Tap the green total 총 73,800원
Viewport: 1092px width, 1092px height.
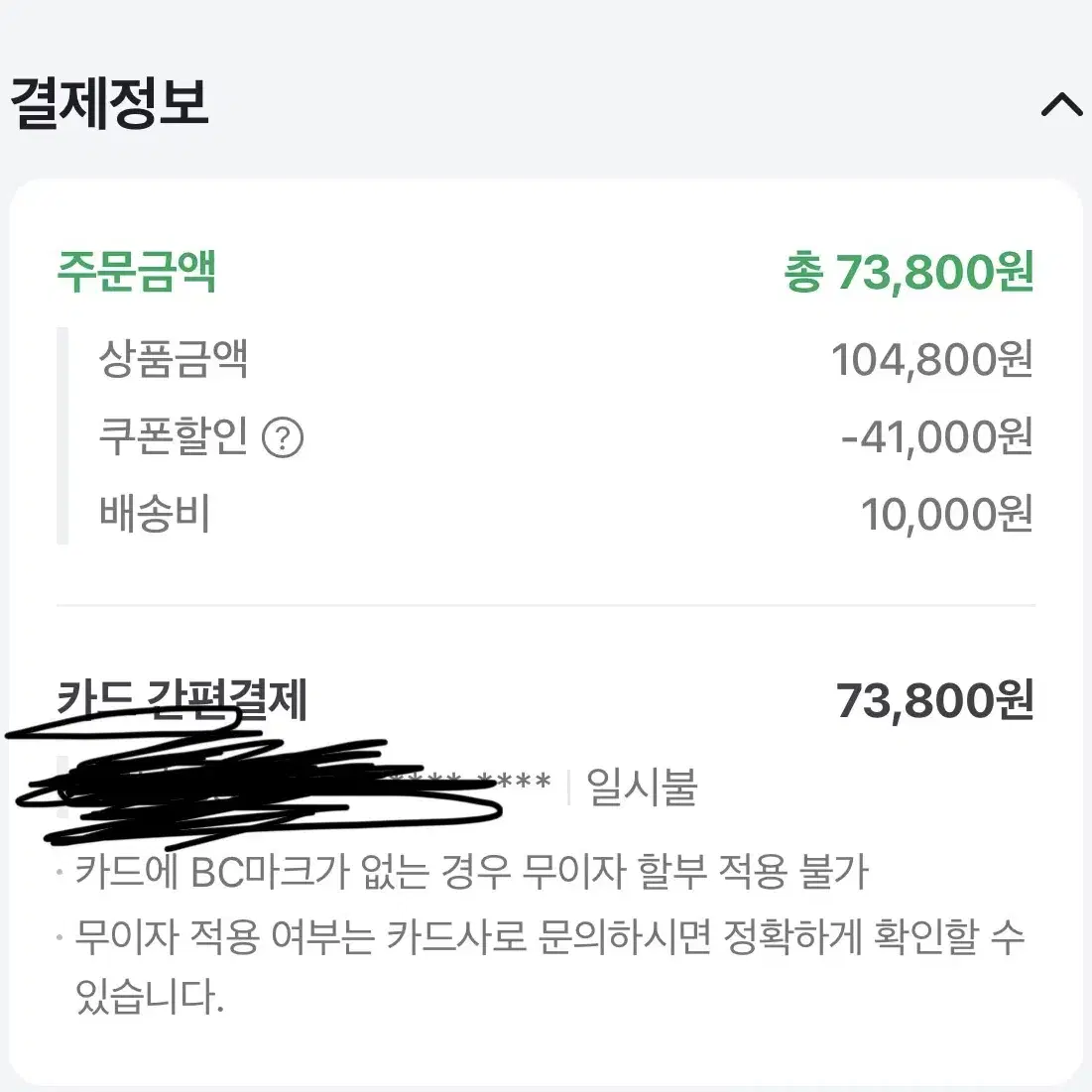pyautogui.click(x=909, y=272)
